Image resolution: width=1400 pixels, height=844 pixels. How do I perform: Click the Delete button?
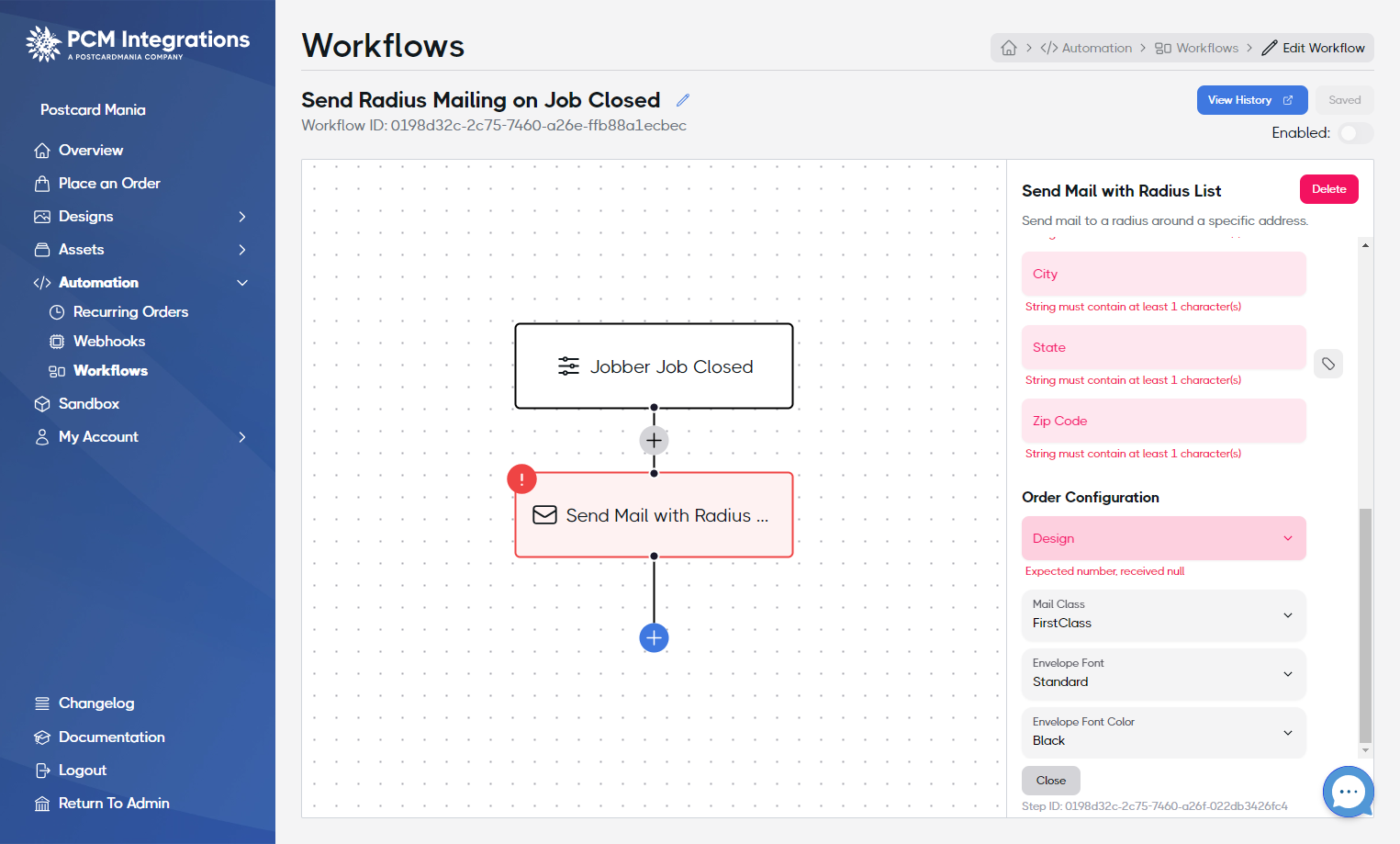point(1329,189)
